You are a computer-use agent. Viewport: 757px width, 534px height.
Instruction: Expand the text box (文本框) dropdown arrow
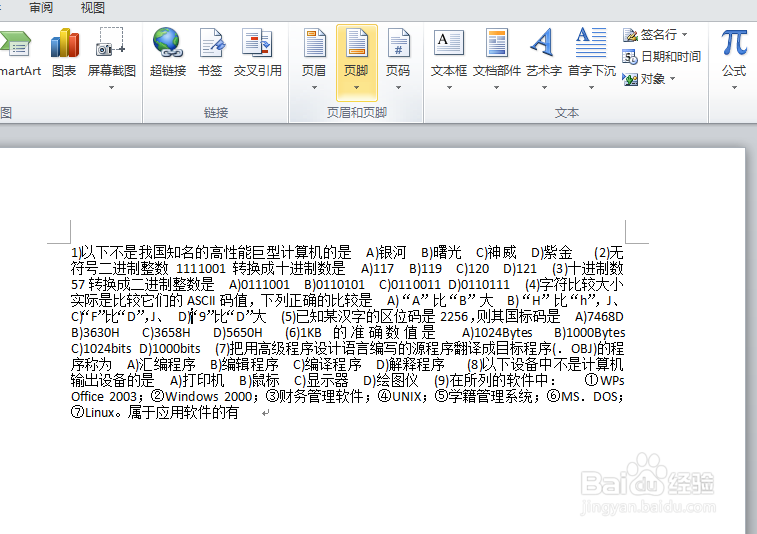tap(449, 87)
